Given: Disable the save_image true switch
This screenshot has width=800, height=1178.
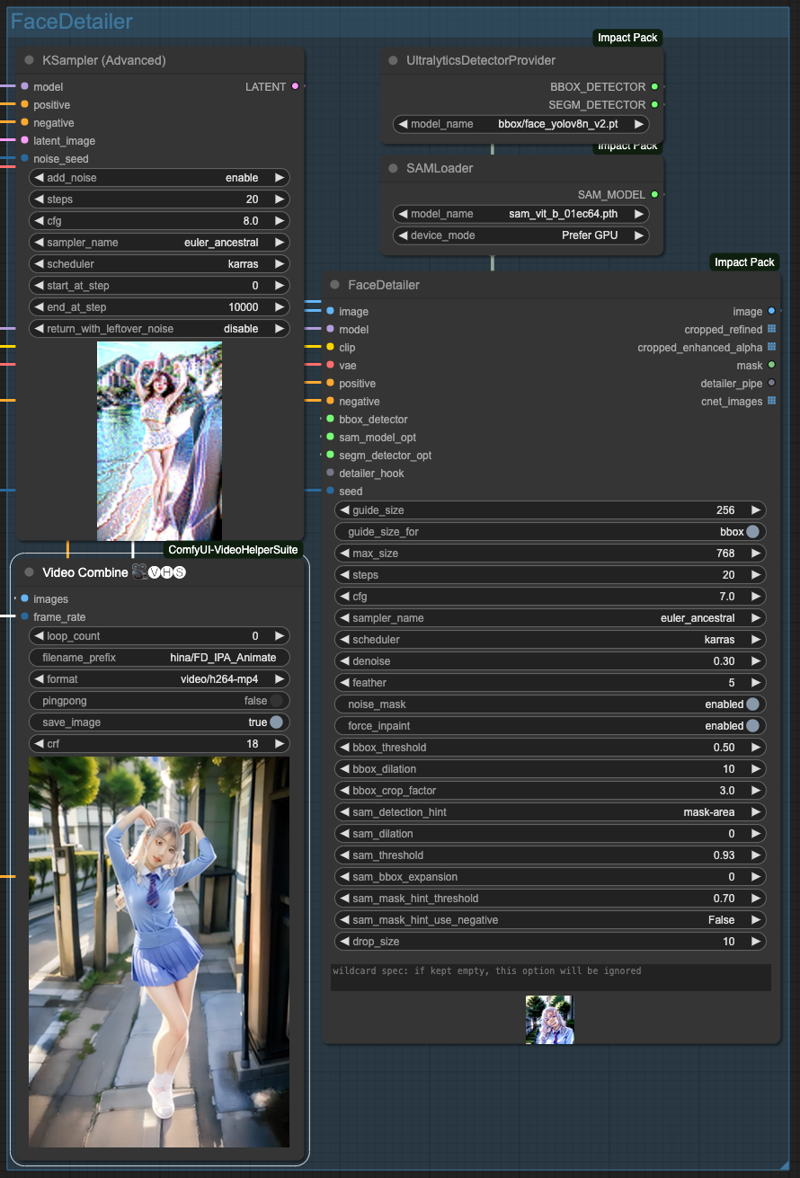Looking at the screenshot, I should point(276,722).
